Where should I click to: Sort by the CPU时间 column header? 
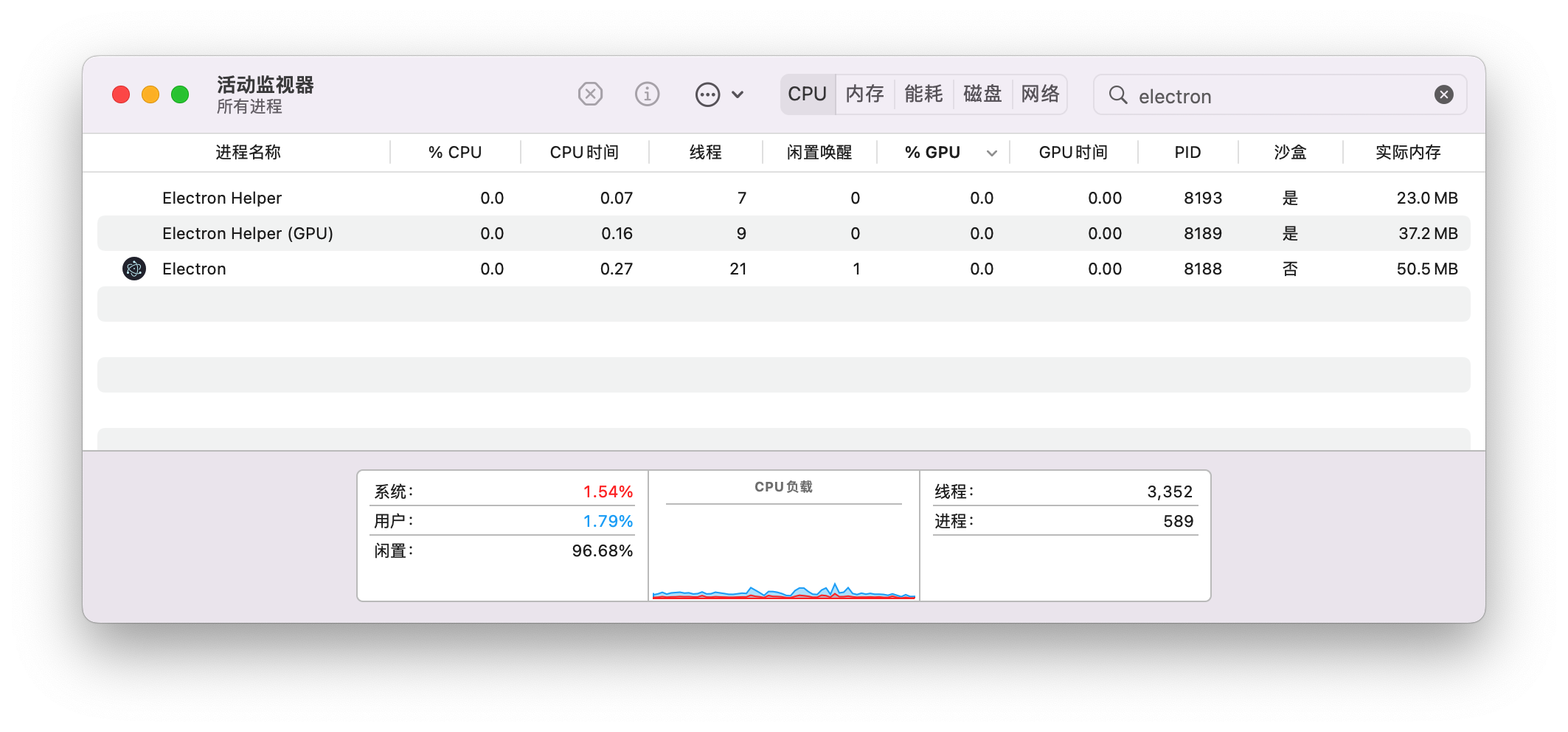[x=584, y=152]
